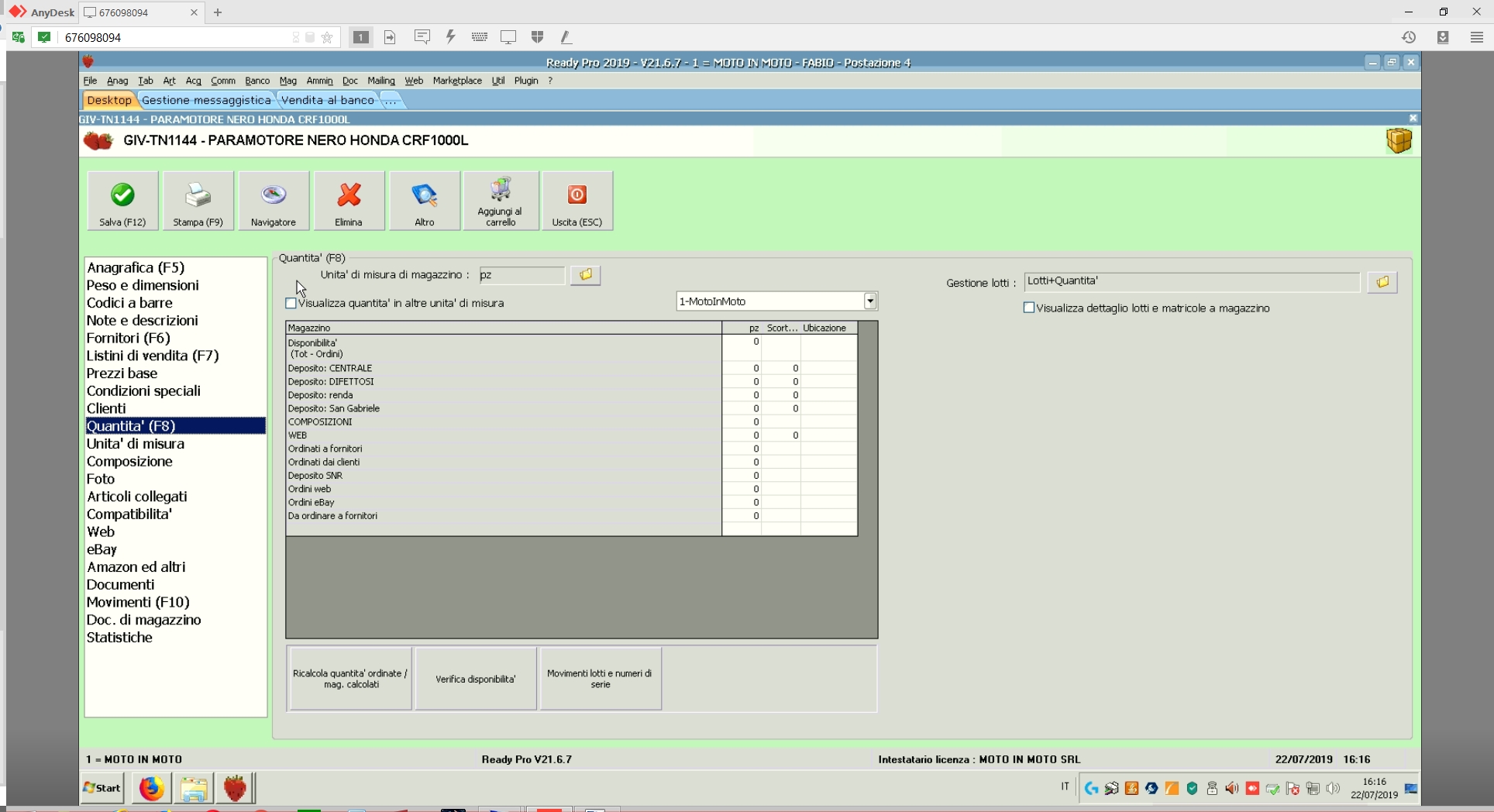
Task: Open a new AnyDesk tab with plus
Action: tap(218, 12)
